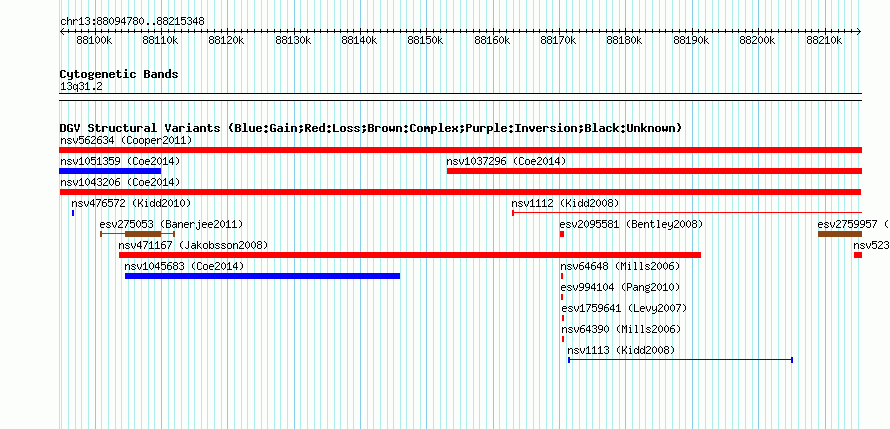Click the small nsv476572 (Kidd2010) blue mark
The image size is (890, 429).
point(73,213)
